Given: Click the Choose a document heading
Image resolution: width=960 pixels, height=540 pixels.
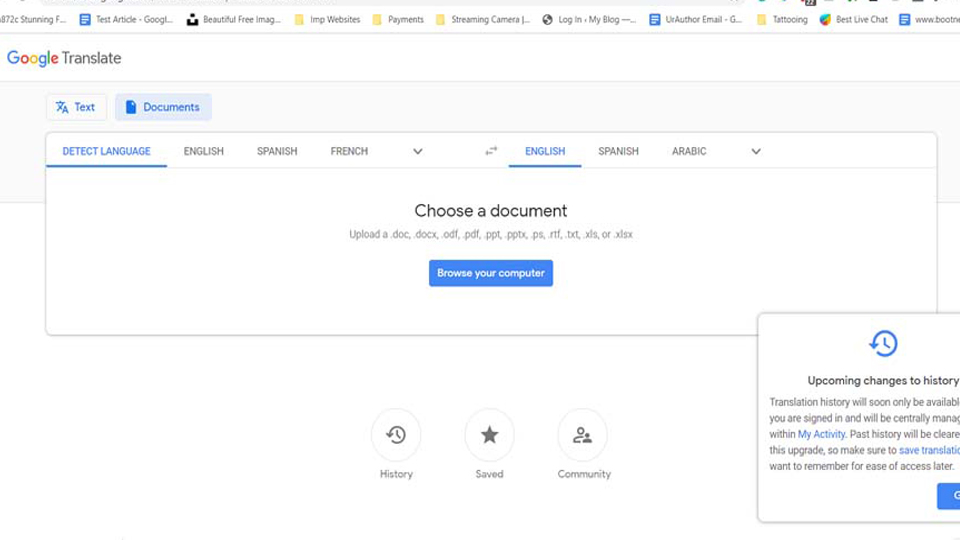Looking at the screenshot, I should (x=491, y=211).
